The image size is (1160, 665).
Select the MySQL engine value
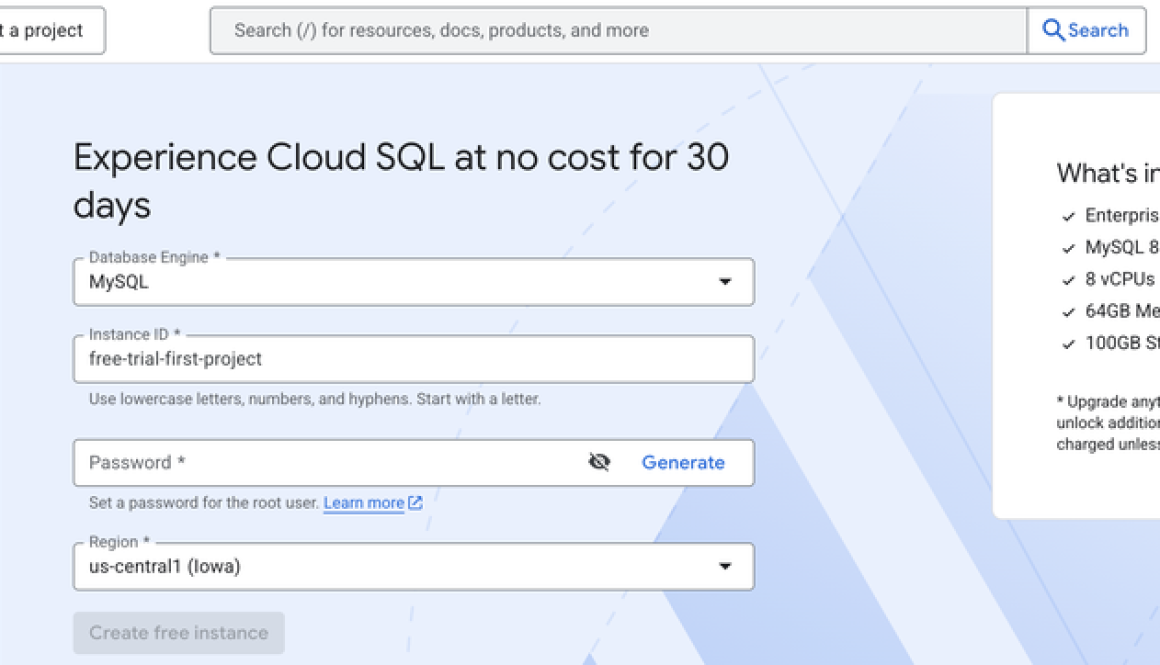pyautogui.click(x=120, y=281)
